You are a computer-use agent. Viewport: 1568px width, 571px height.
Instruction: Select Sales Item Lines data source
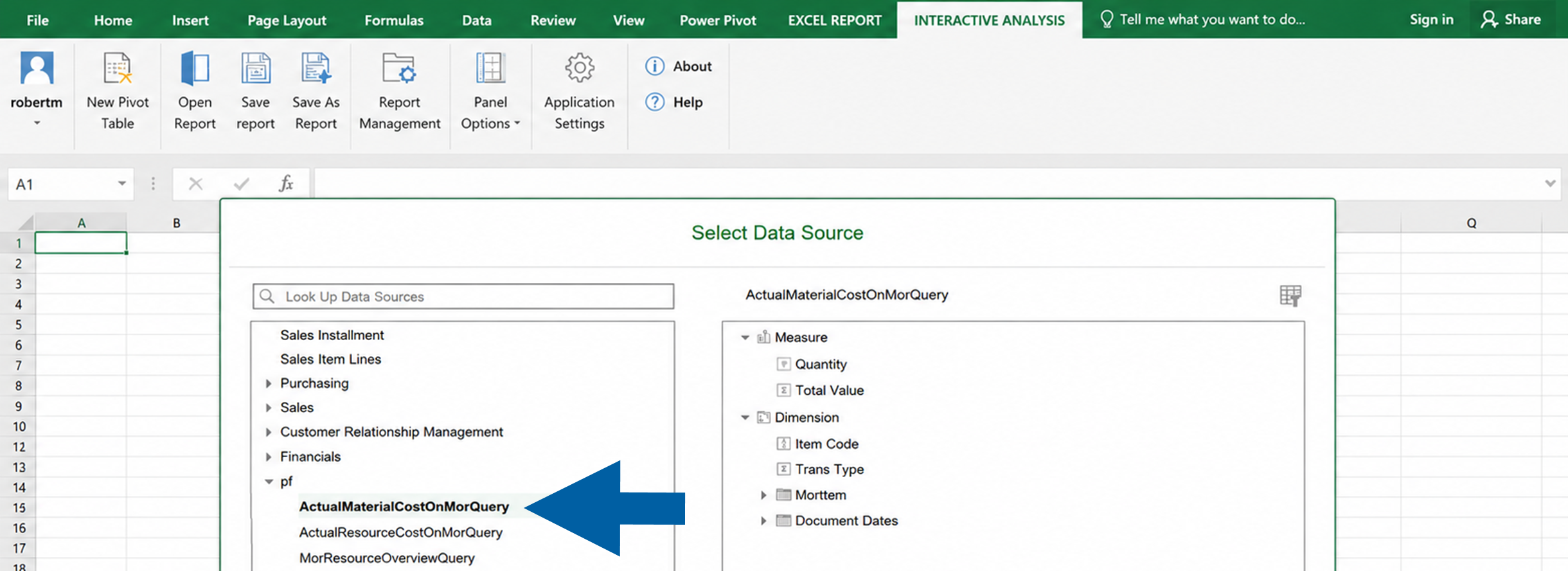[330, 359]
